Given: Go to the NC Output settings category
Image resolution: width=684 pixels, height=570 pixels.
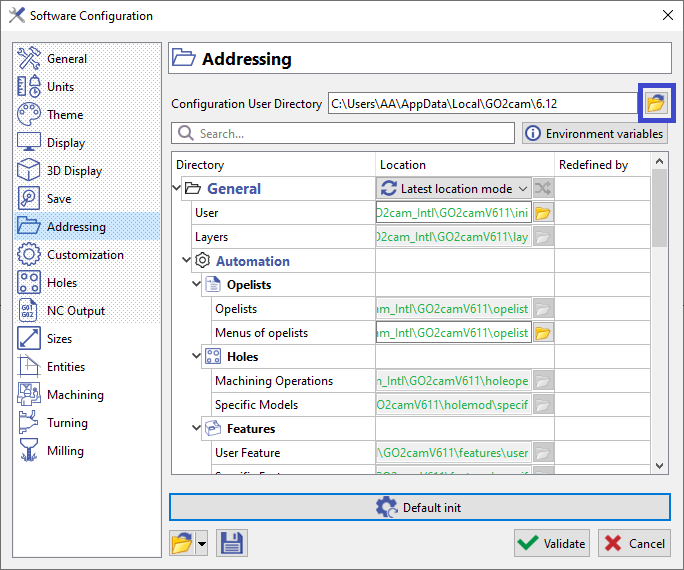Looking at the screenshot, I should point(76,311).
